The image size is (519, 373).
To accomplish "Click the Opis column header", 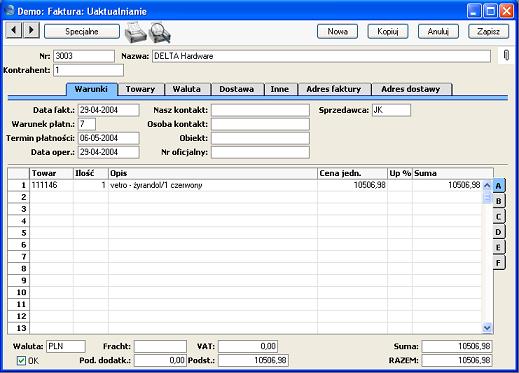I will 213,173.
